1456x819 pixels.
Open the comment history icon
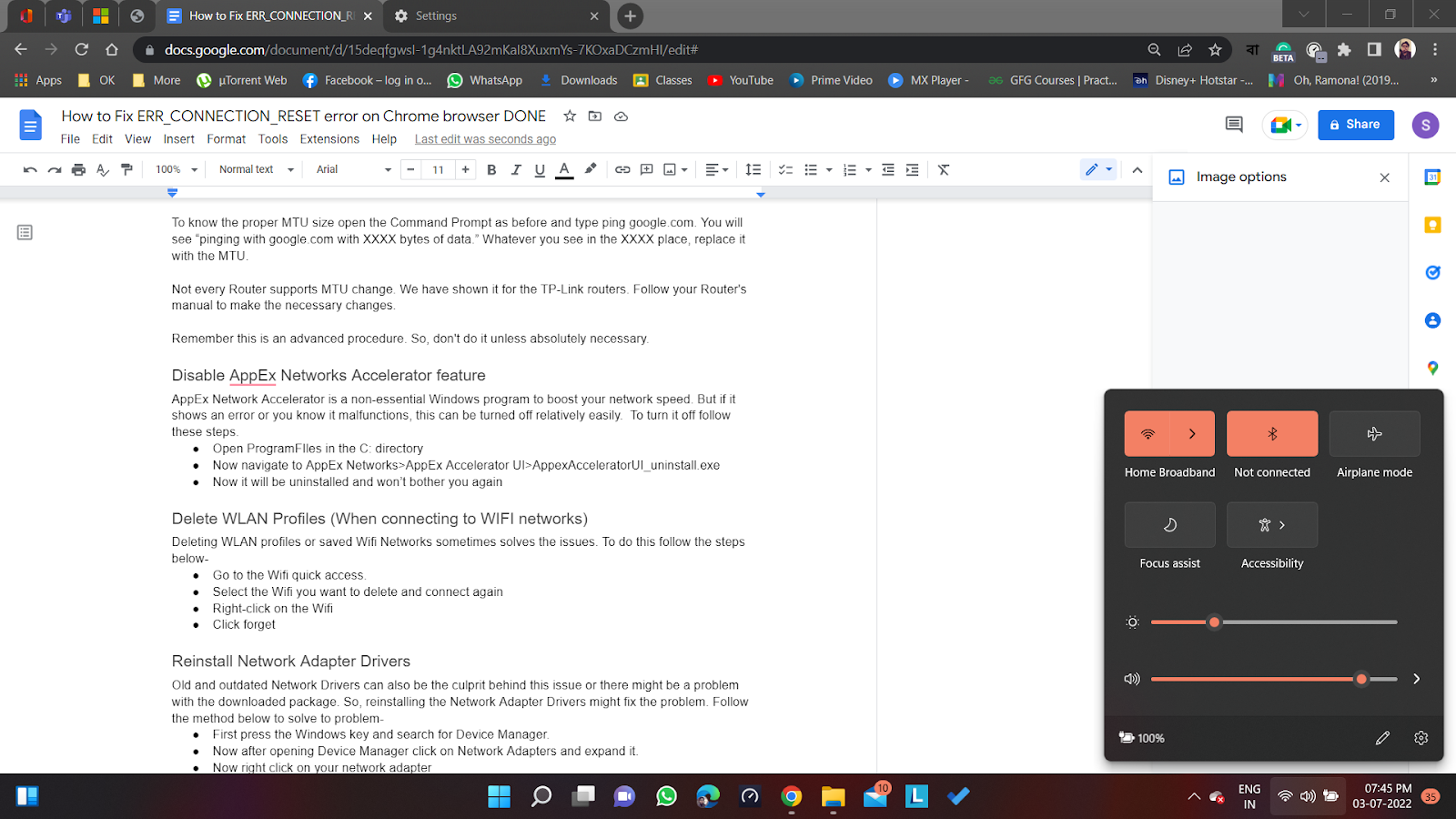coord(1234,125)
